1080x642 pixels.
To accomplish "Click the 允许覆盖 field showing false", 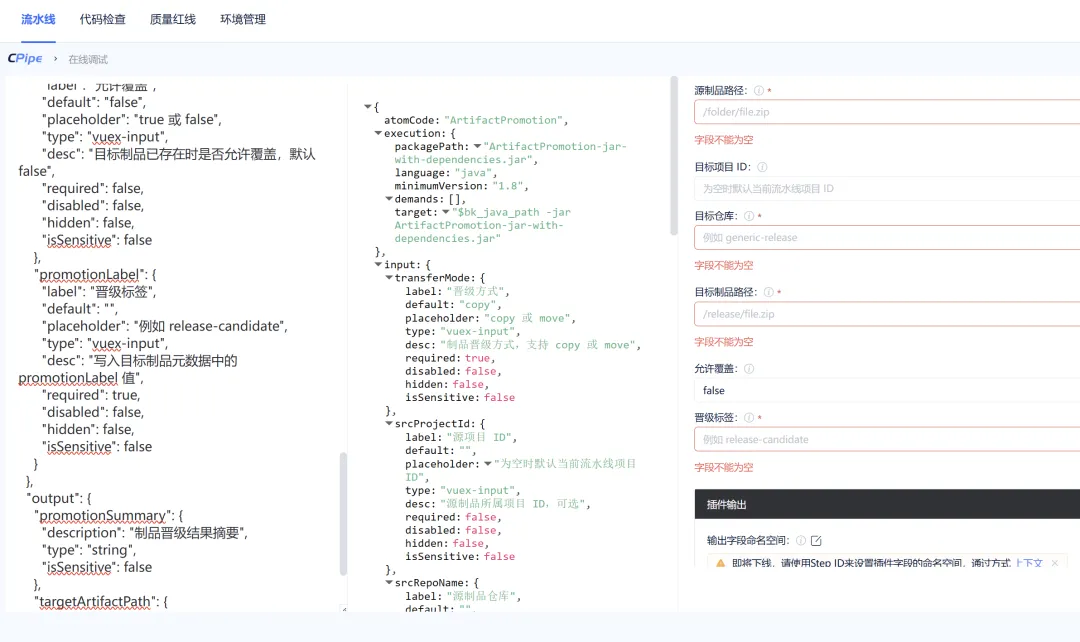I will pos(887,390).
